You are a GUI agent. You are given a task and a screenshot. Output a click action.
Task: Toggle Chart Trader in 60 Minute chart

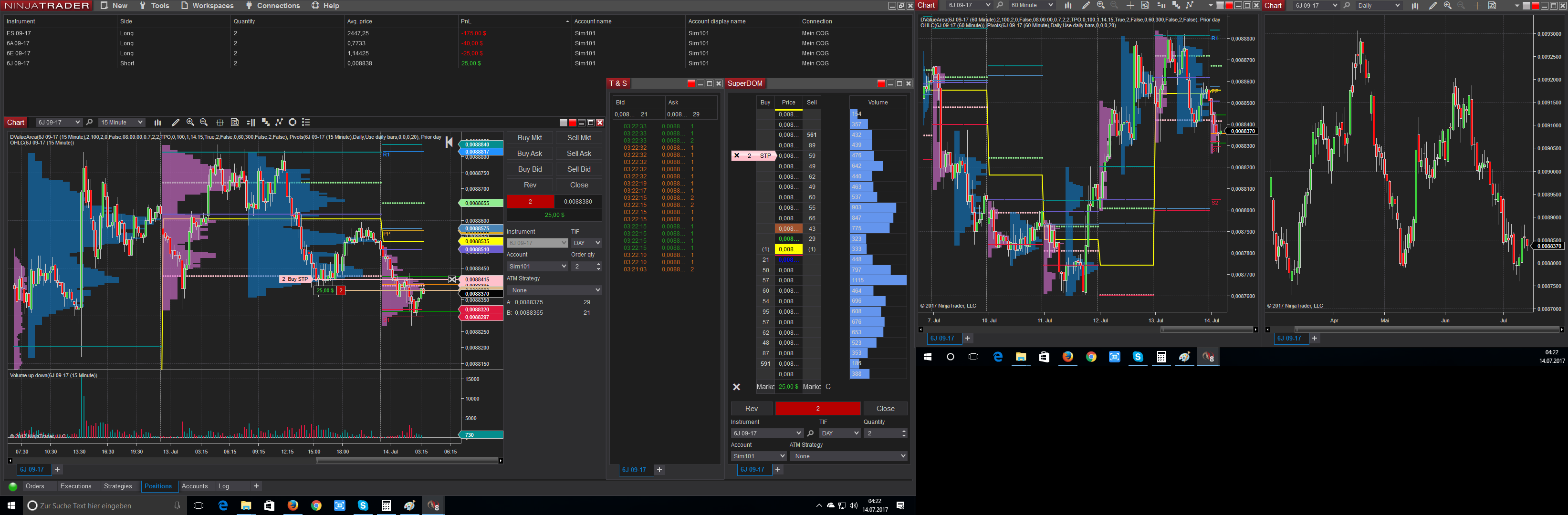(1161, 5)
